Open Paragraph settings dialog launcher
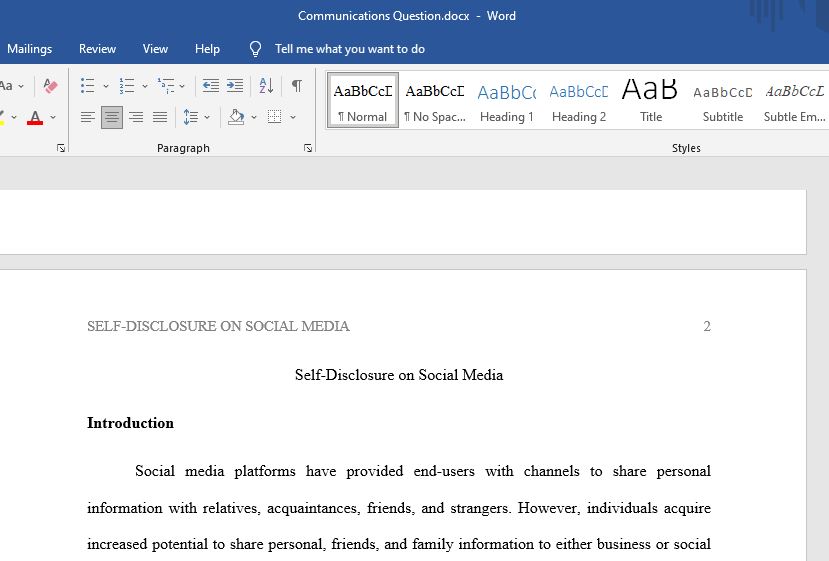 click(308, 149)
